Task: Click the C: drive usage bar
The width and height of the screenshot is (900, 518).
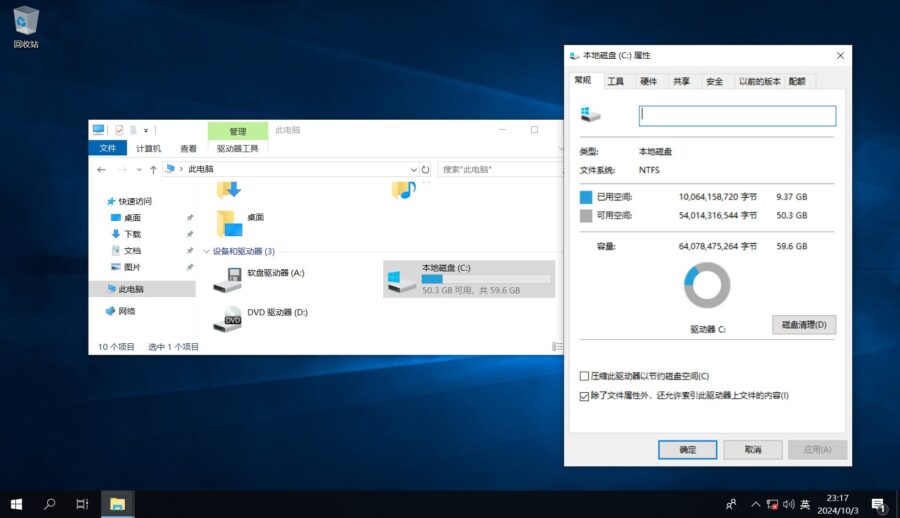Action: (x=486, y=279)
